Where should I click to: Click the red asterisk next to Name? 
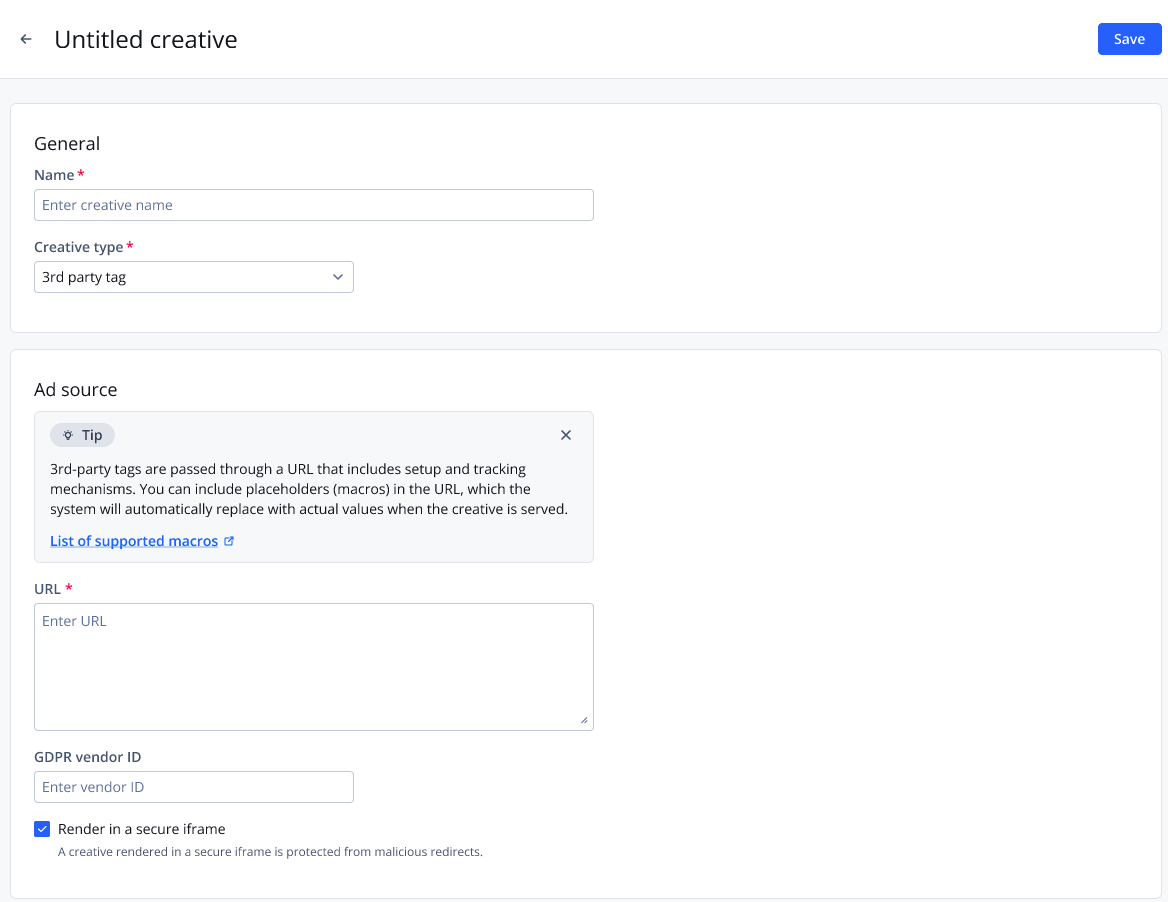(79, 174)
